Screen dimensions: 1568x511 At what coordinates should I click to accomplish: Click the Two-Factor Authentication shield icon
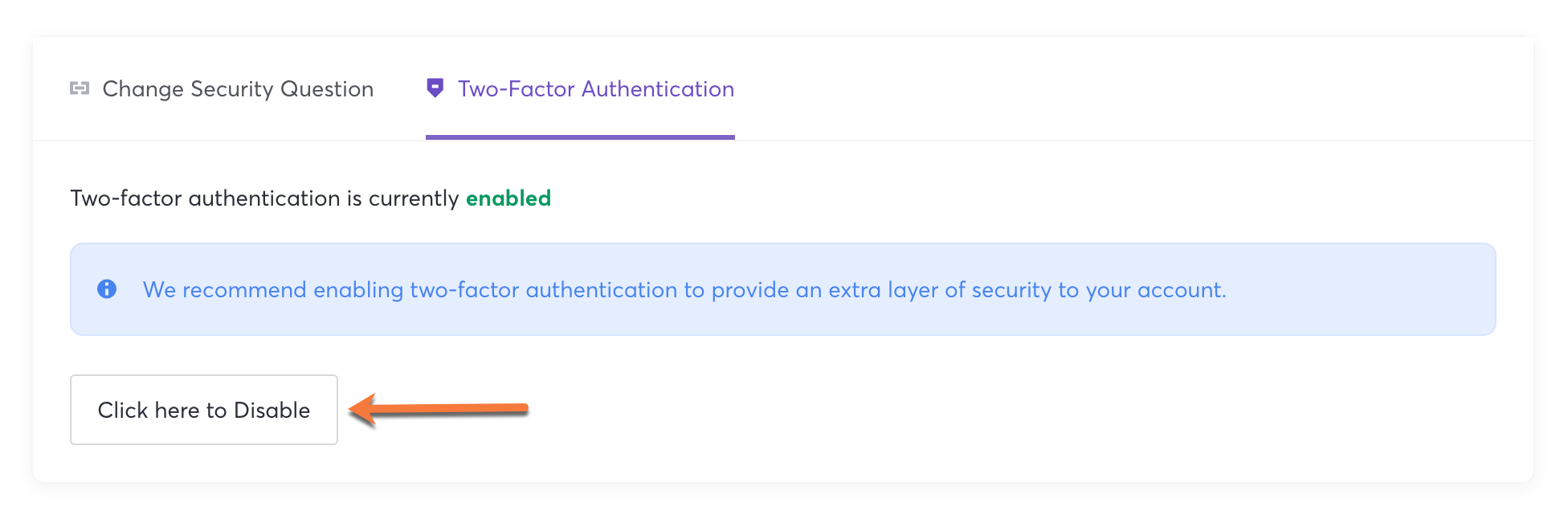(435, 88)
